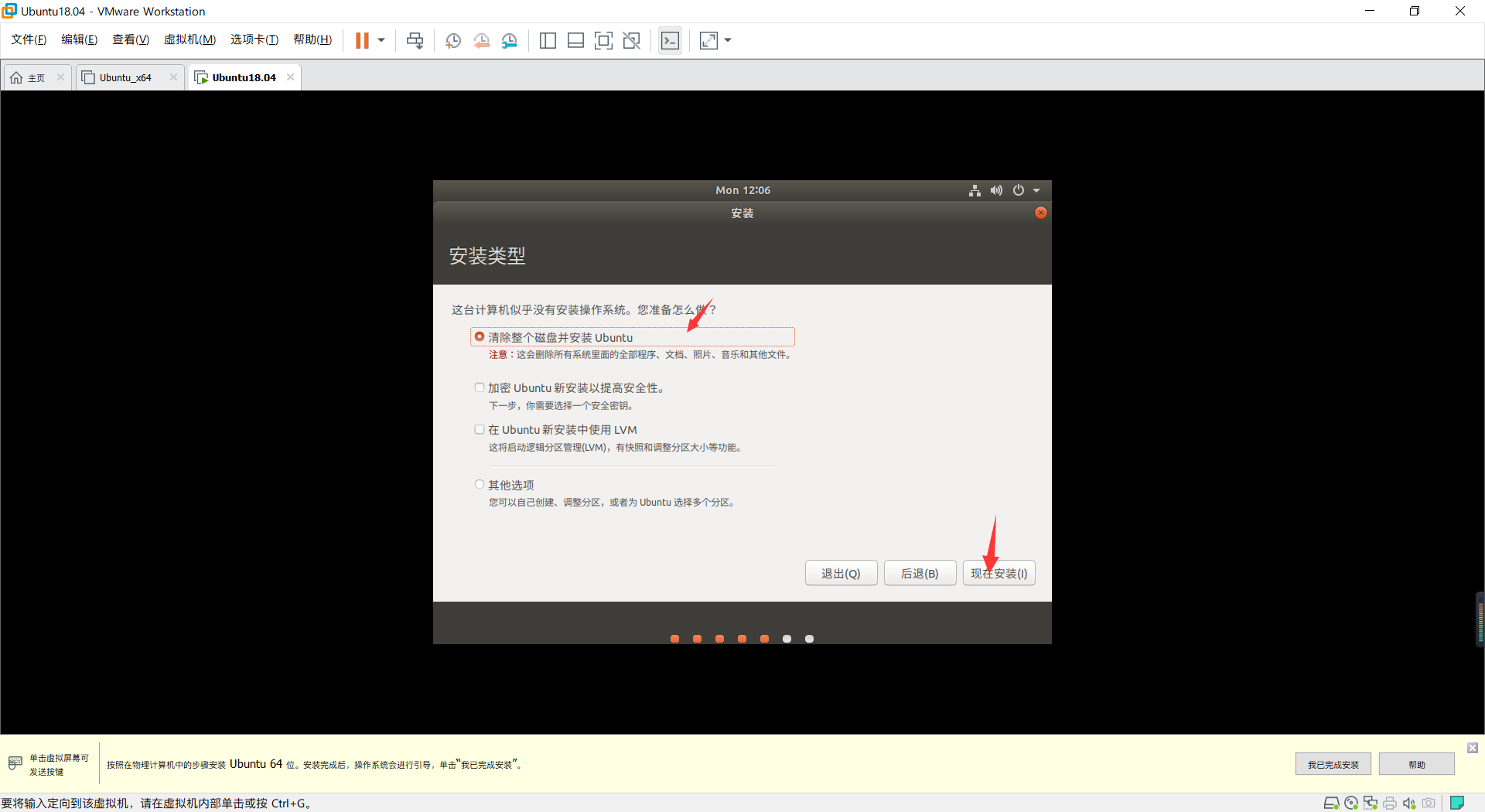Toggle the console view button
The height and width of the screenshot is (812, 1485).
pos(670,40)
